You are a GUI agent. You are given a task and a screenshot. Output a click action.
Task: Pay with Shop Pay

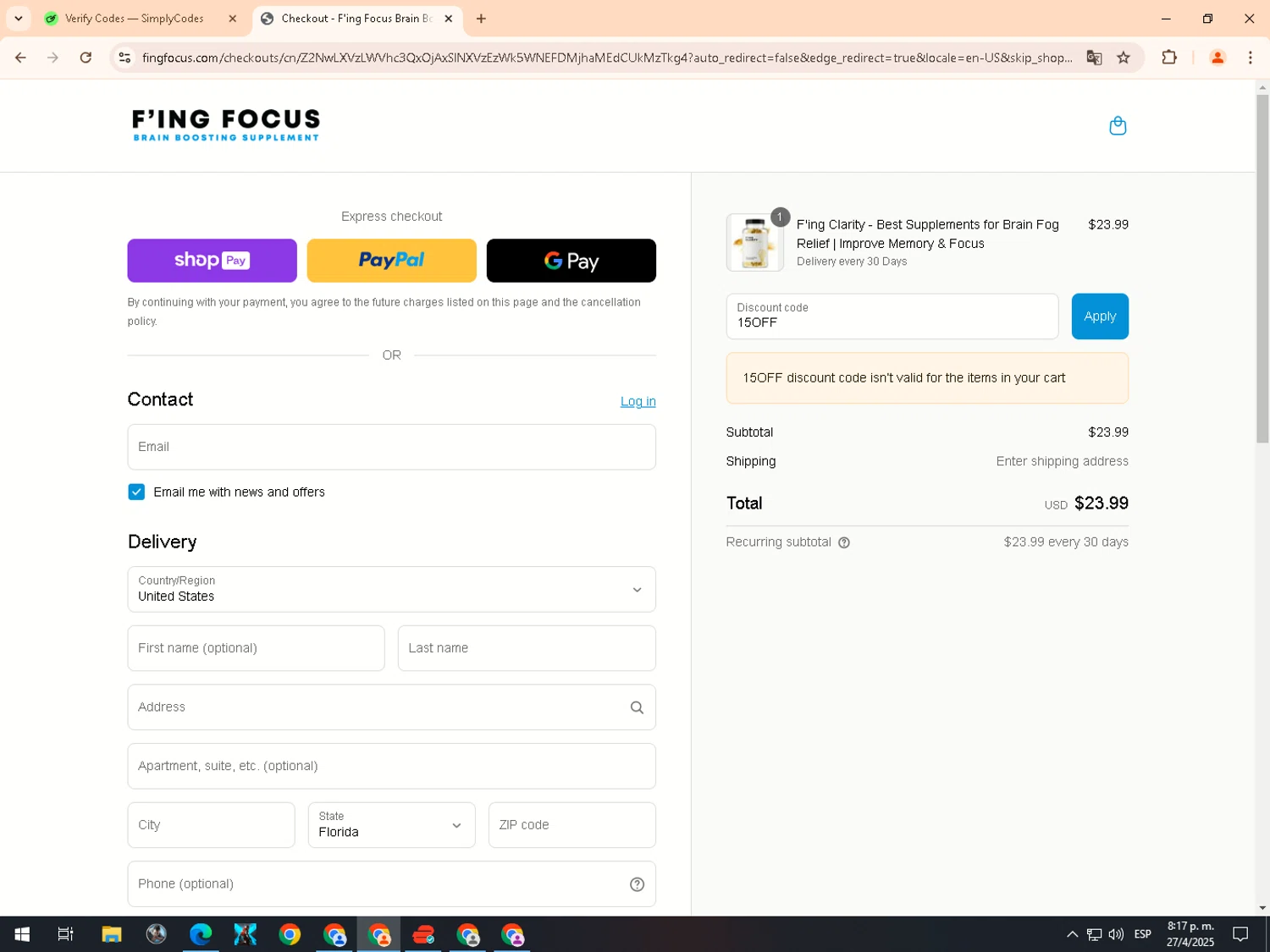point(212,261)
